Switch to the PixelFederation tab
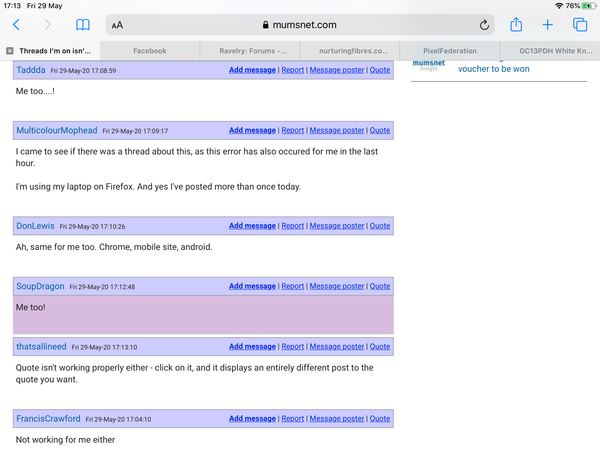 pyautogui.click(x=450, y=51)
